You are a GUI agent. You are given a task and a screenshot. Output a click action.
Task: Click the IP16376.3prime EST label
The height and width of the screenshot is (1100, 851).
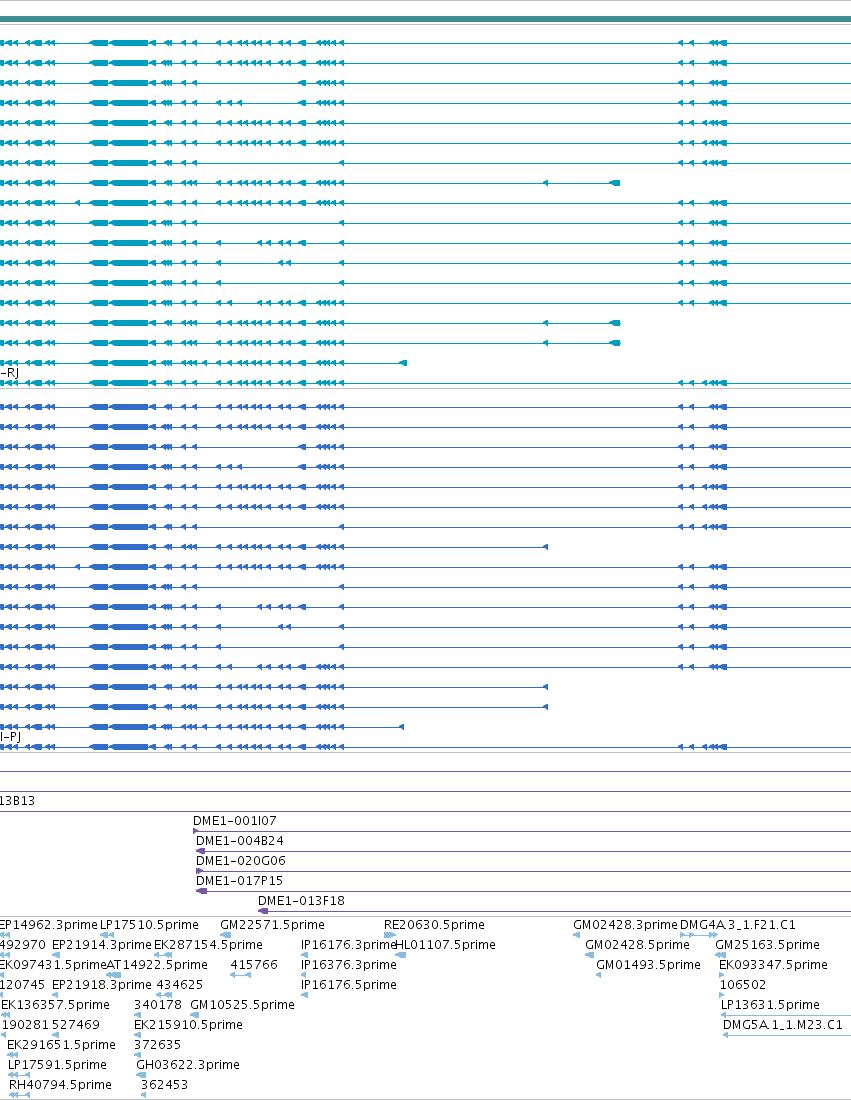(x=349, y=965)
